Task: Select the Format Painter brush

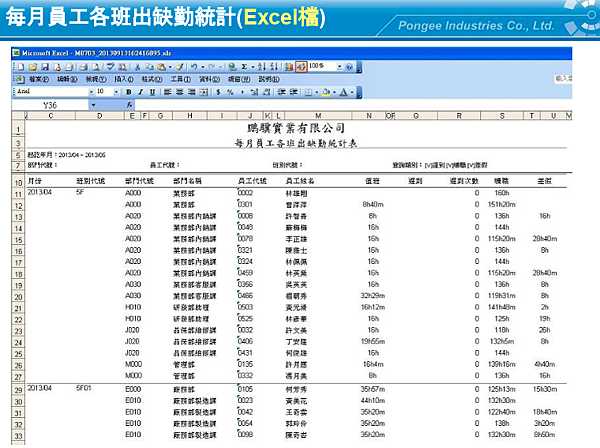Action: 179,67
